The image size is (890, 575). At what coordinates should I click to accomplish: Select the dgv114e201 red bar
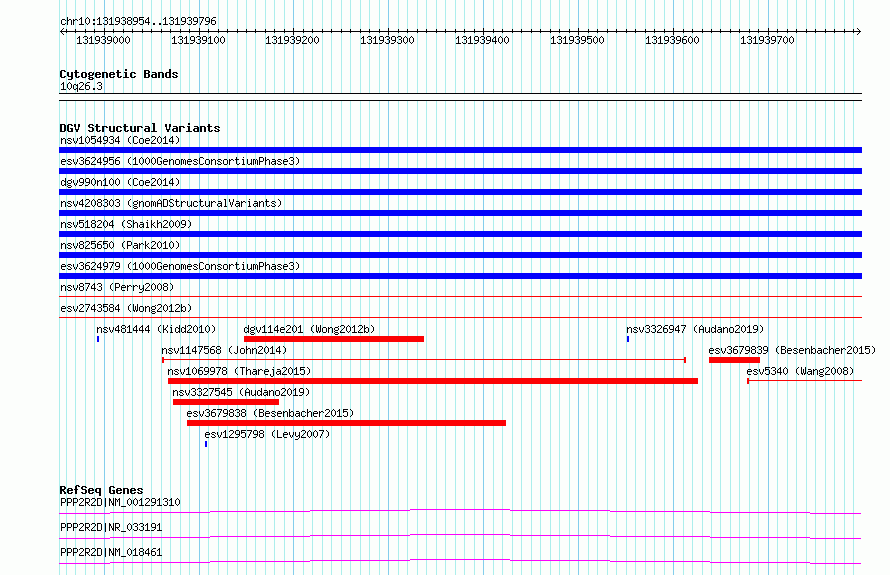pos(334,339)
